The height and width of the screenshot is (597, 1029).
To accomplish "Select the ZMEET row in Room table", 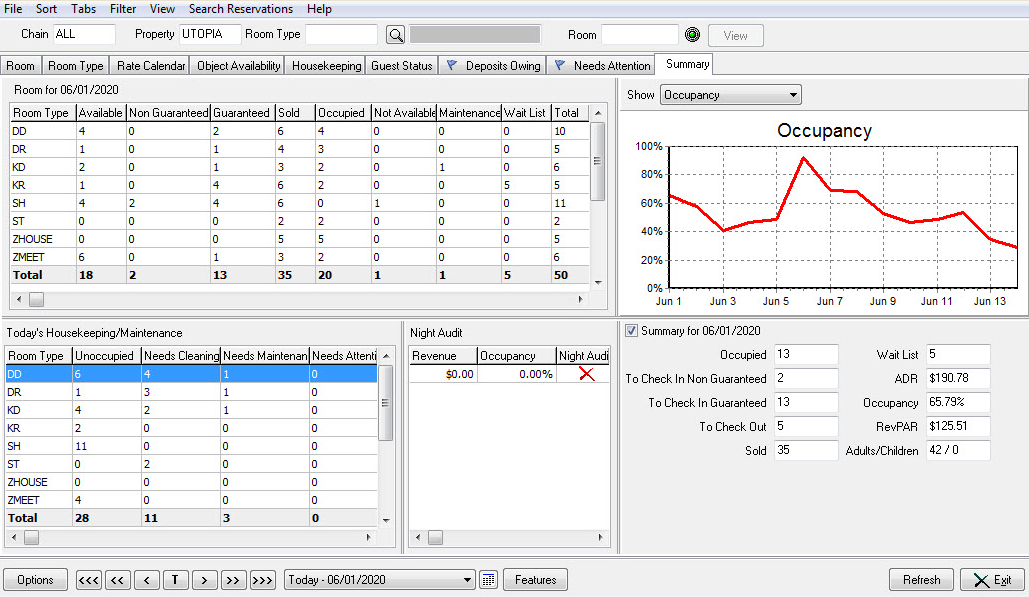I will (299, 257).
